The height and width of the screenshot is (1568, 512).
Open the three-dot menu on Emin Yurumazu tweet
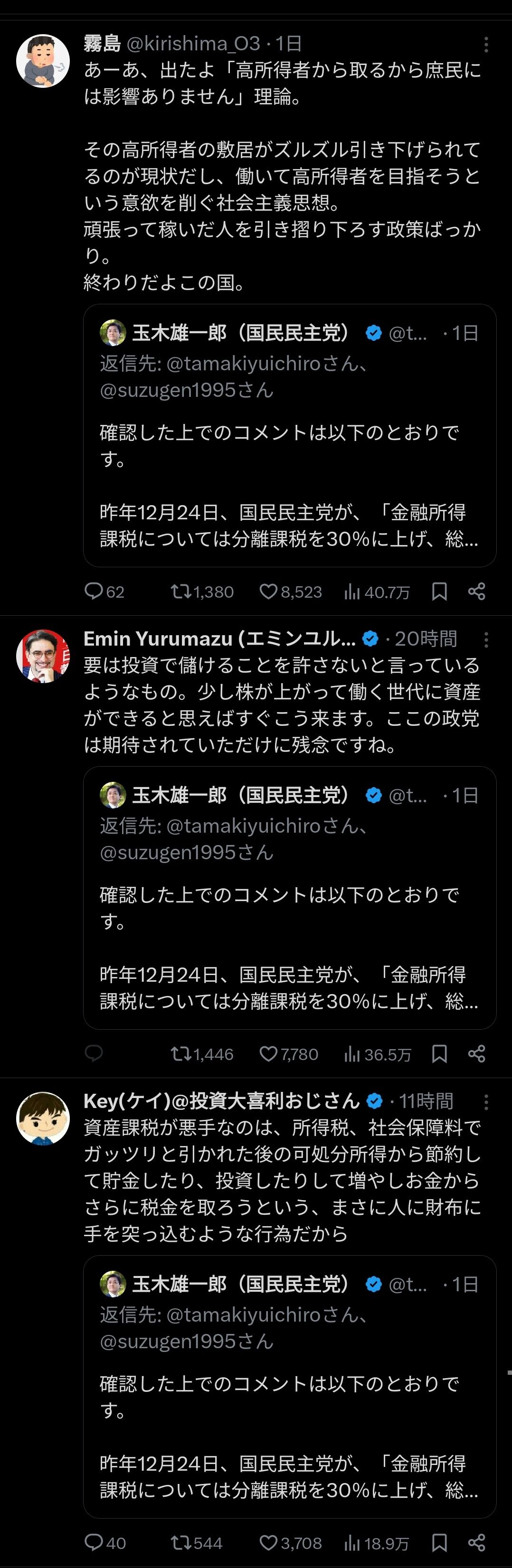click(485, 639)
